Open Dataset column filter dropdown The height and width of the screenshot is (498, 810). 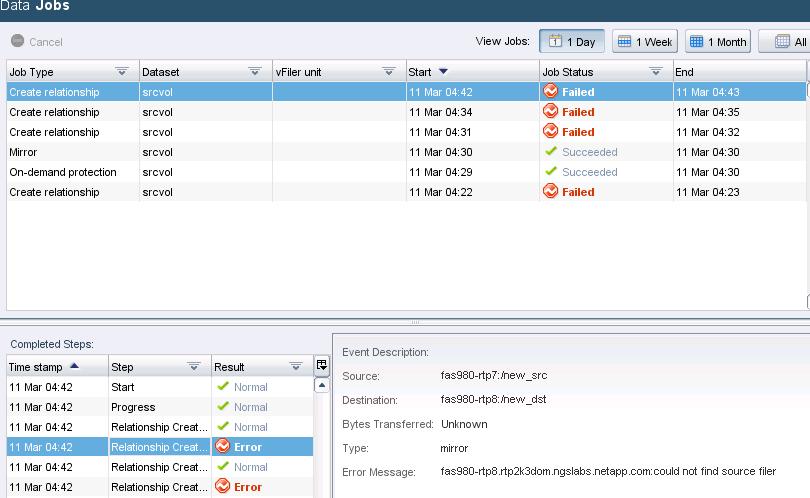(x=255, y=72)
